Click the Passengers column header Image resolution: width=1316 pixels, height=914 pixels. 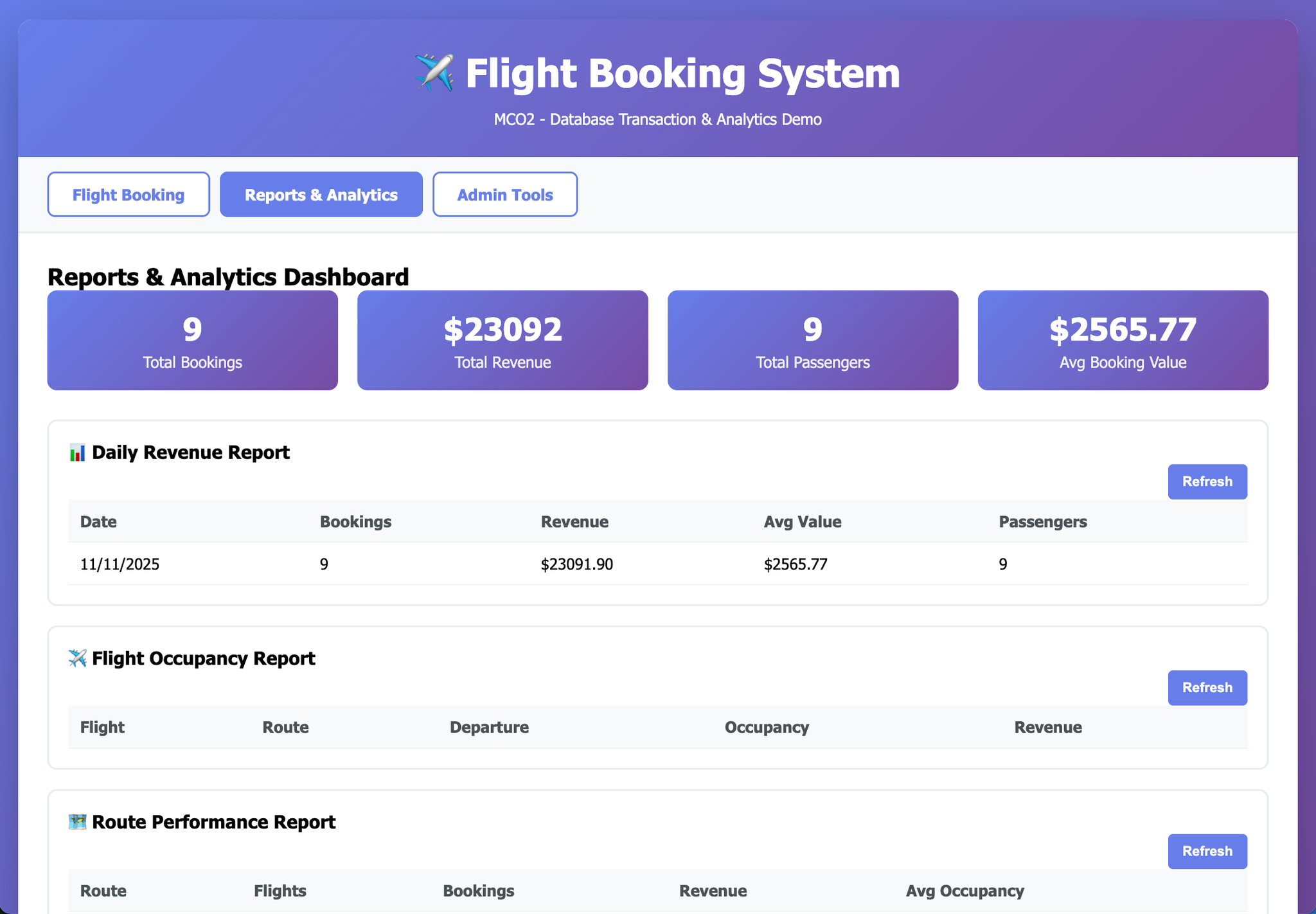1043,521
